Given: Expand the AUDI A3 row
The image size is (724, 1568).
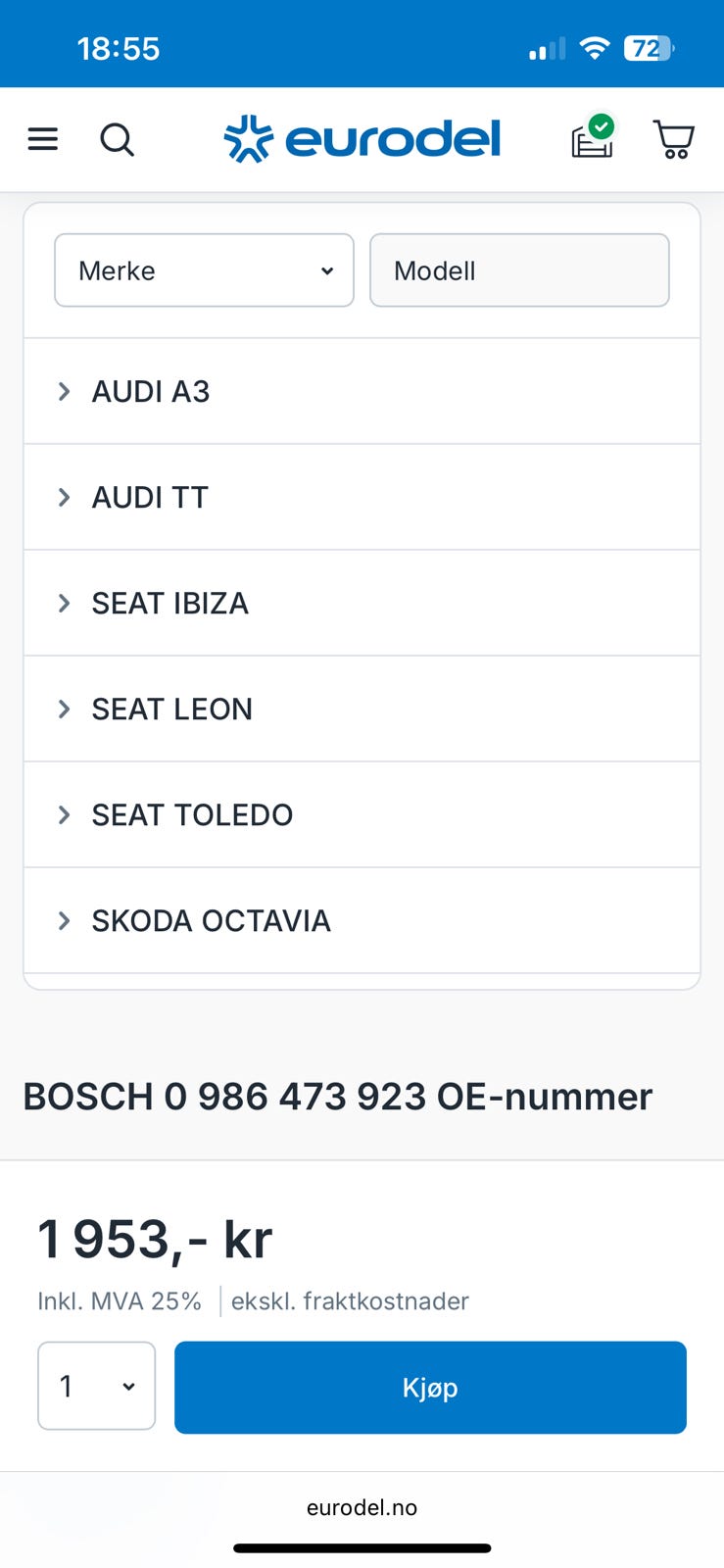Looking at the screenshot, I should 362,391.
